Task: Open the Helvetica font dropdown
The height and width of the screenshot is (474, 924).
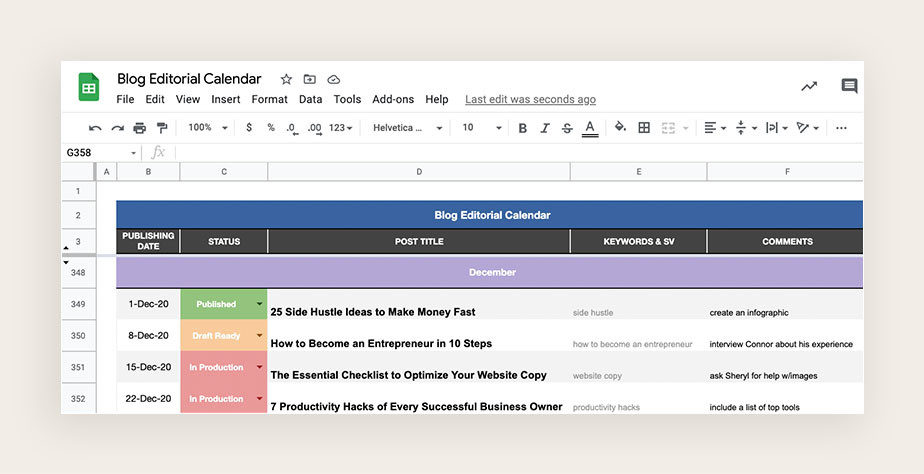Action: coord(407,127)
